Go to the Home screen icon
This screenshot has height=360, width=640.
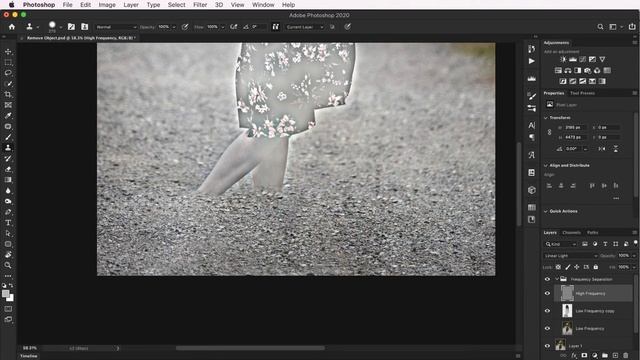[x=12, y=27]
